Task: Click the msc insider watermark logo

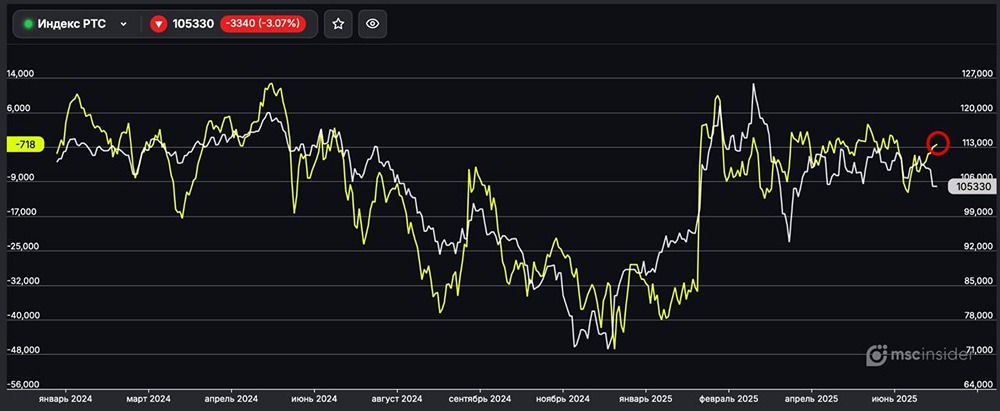Action: coord(922,354)
